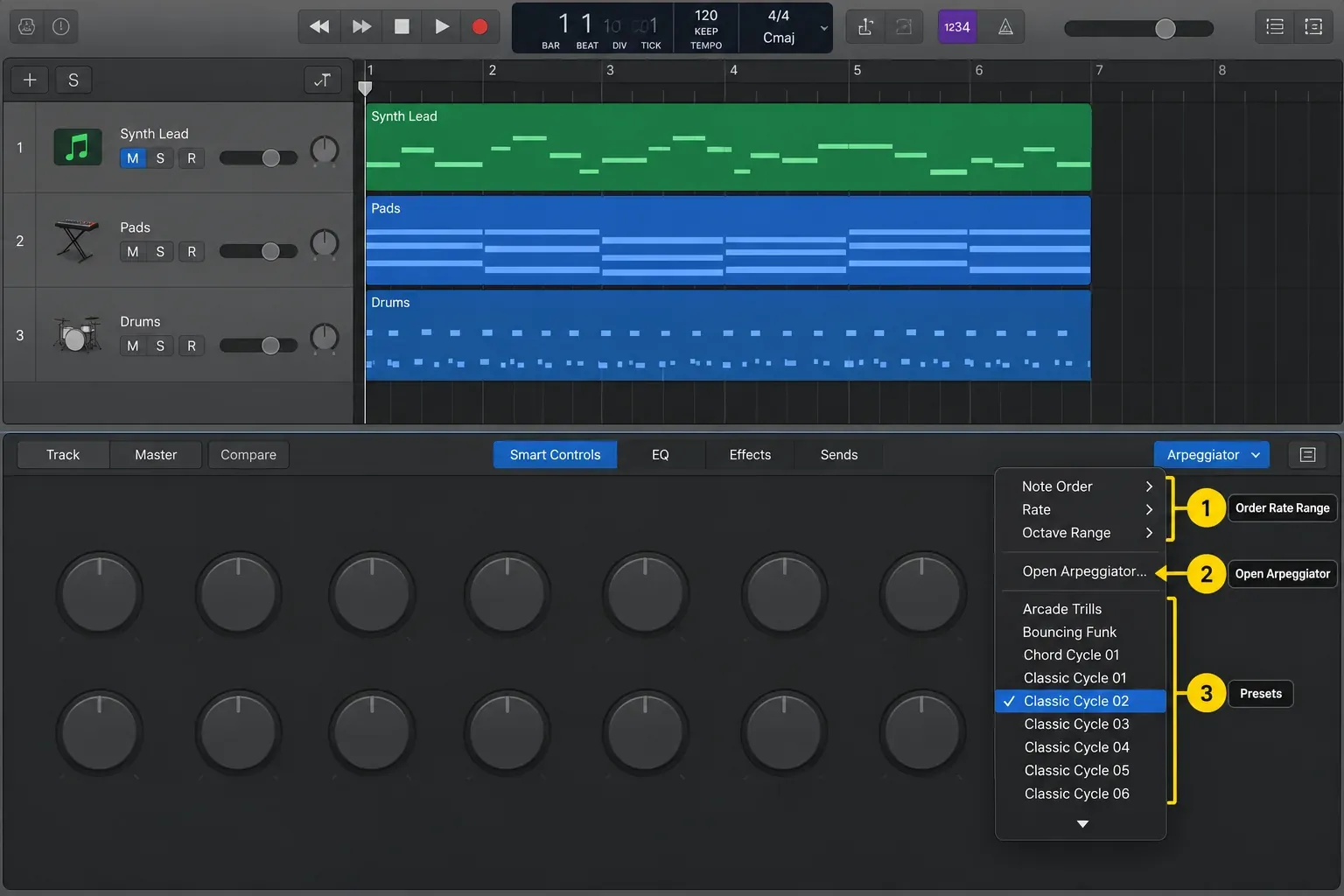Open the Effects tab
The image size is (1344, 896).
pos(750,455)
